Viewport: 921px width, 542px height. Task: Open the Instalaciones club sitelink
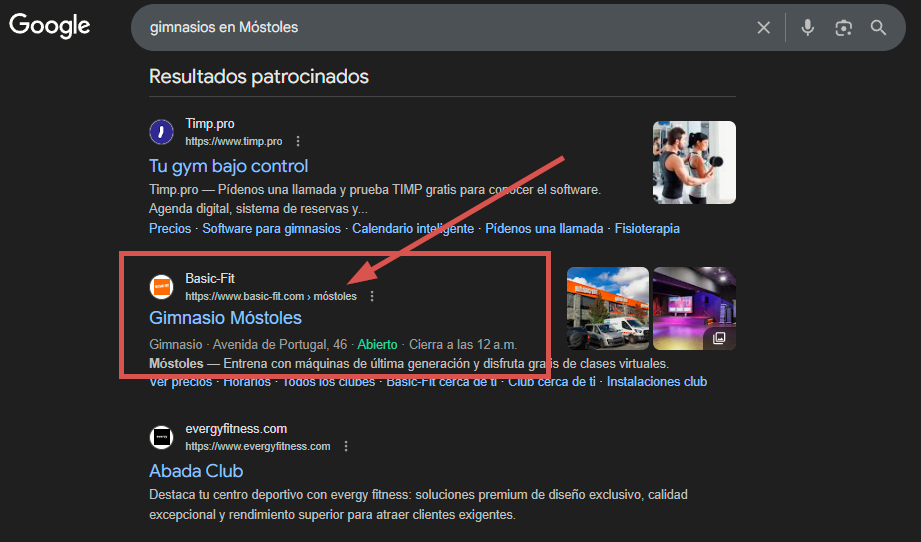pyautogui.click(x=657, y=382)
